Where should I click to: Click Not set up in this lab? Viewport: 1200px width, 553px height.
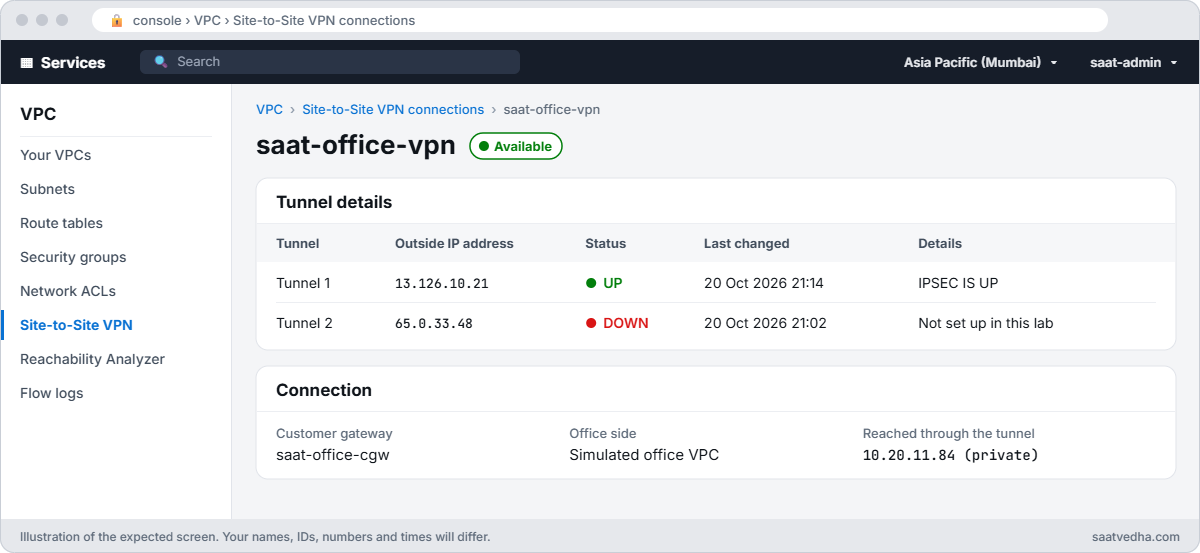[986, 323]
